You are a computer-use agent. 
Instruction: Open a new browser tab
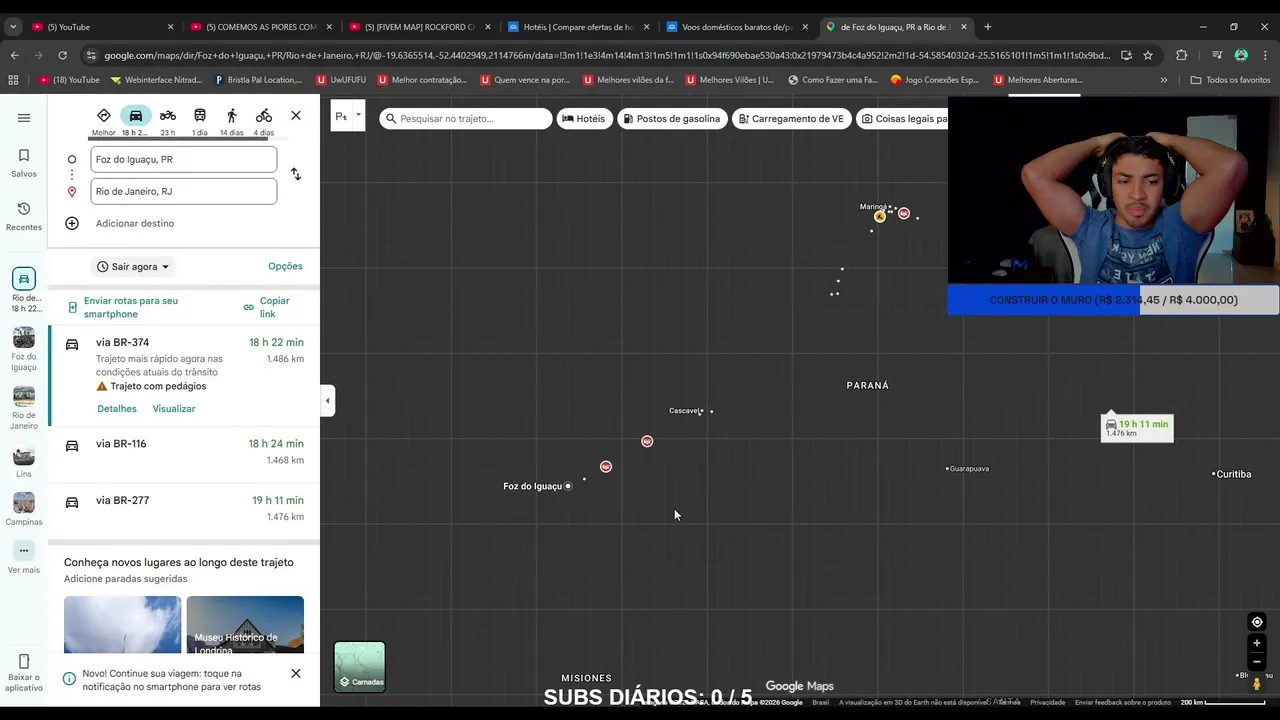pos(988,27)
